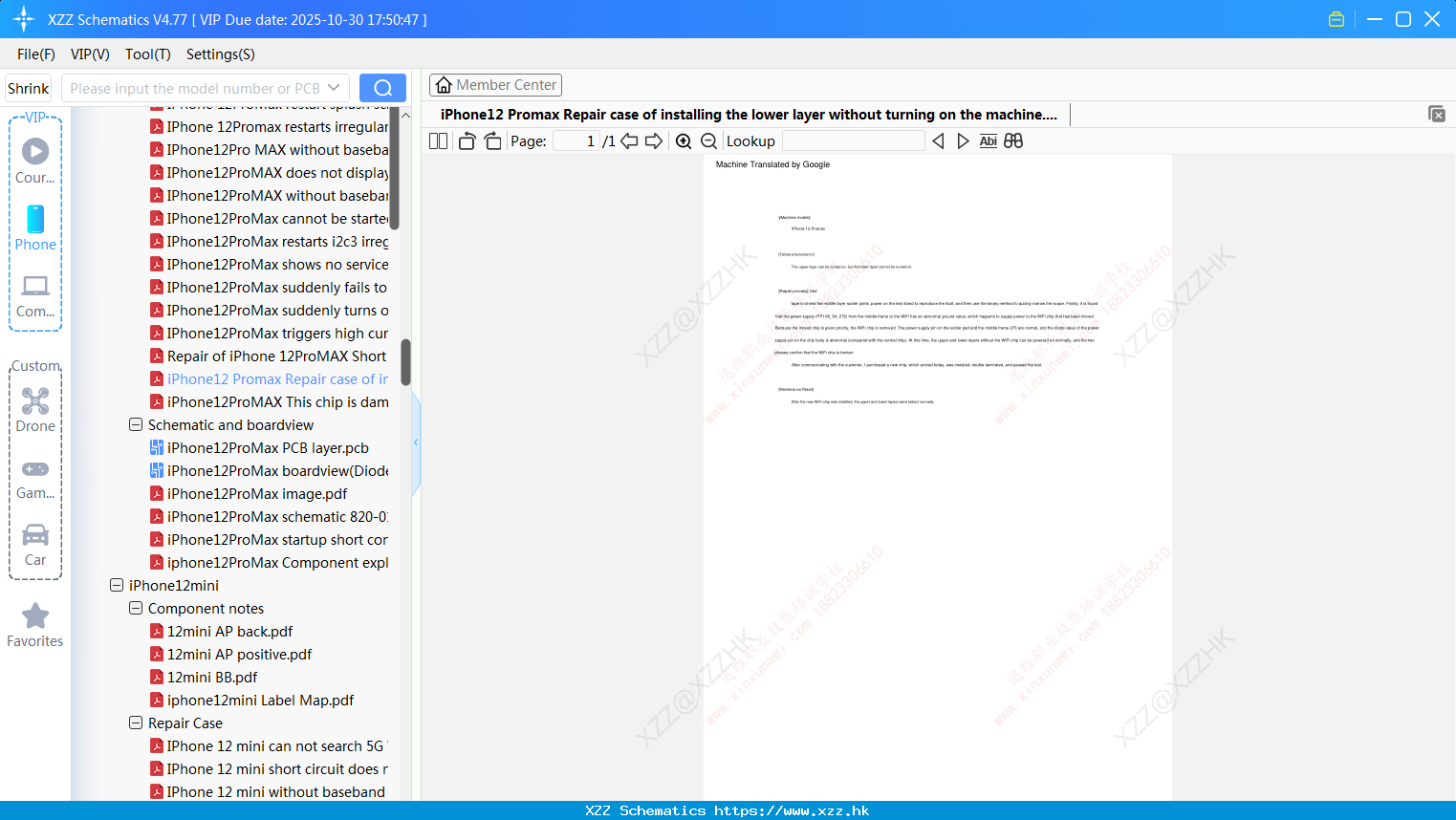Viewport: 1456px width, 820px height.
Task: Click the page number field
Action: coord(576,140)
